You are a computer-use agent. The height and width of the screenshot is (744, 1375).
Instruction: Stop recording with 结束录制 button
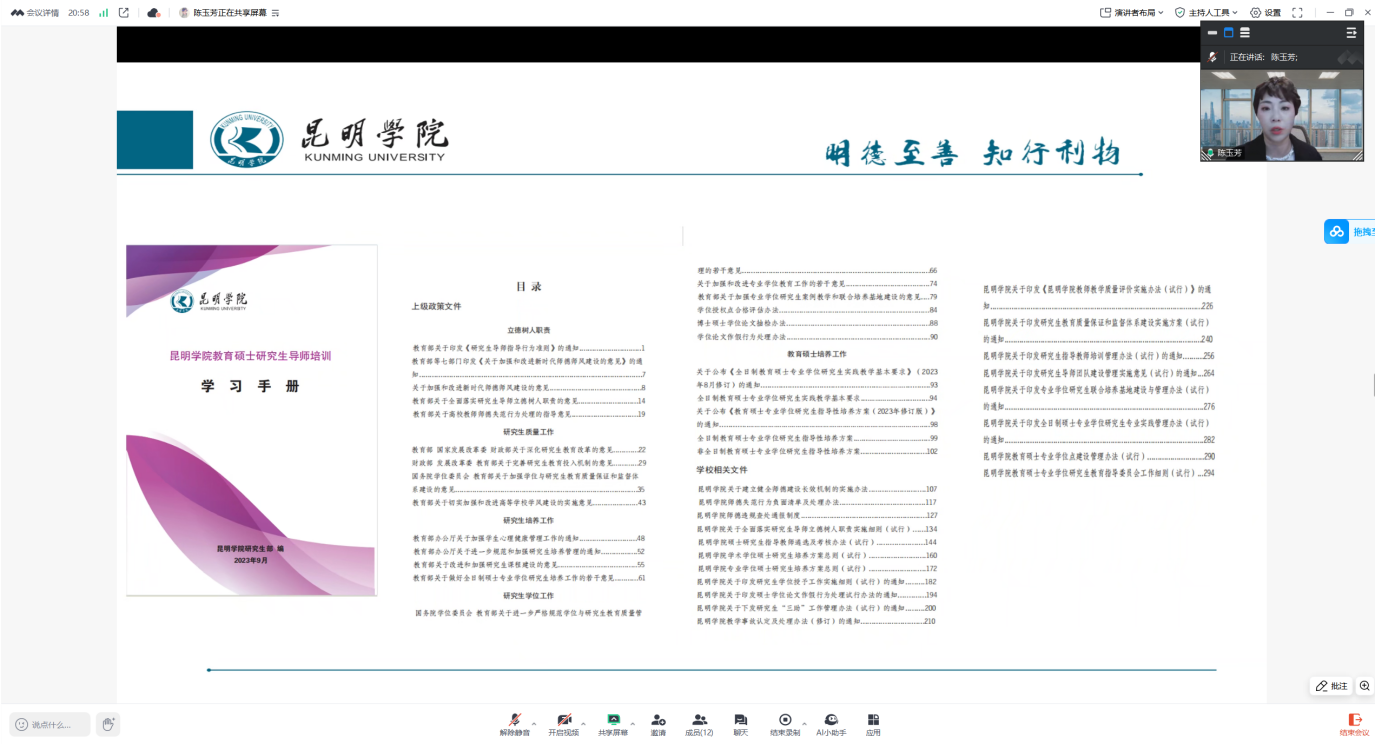click(785, 724)
